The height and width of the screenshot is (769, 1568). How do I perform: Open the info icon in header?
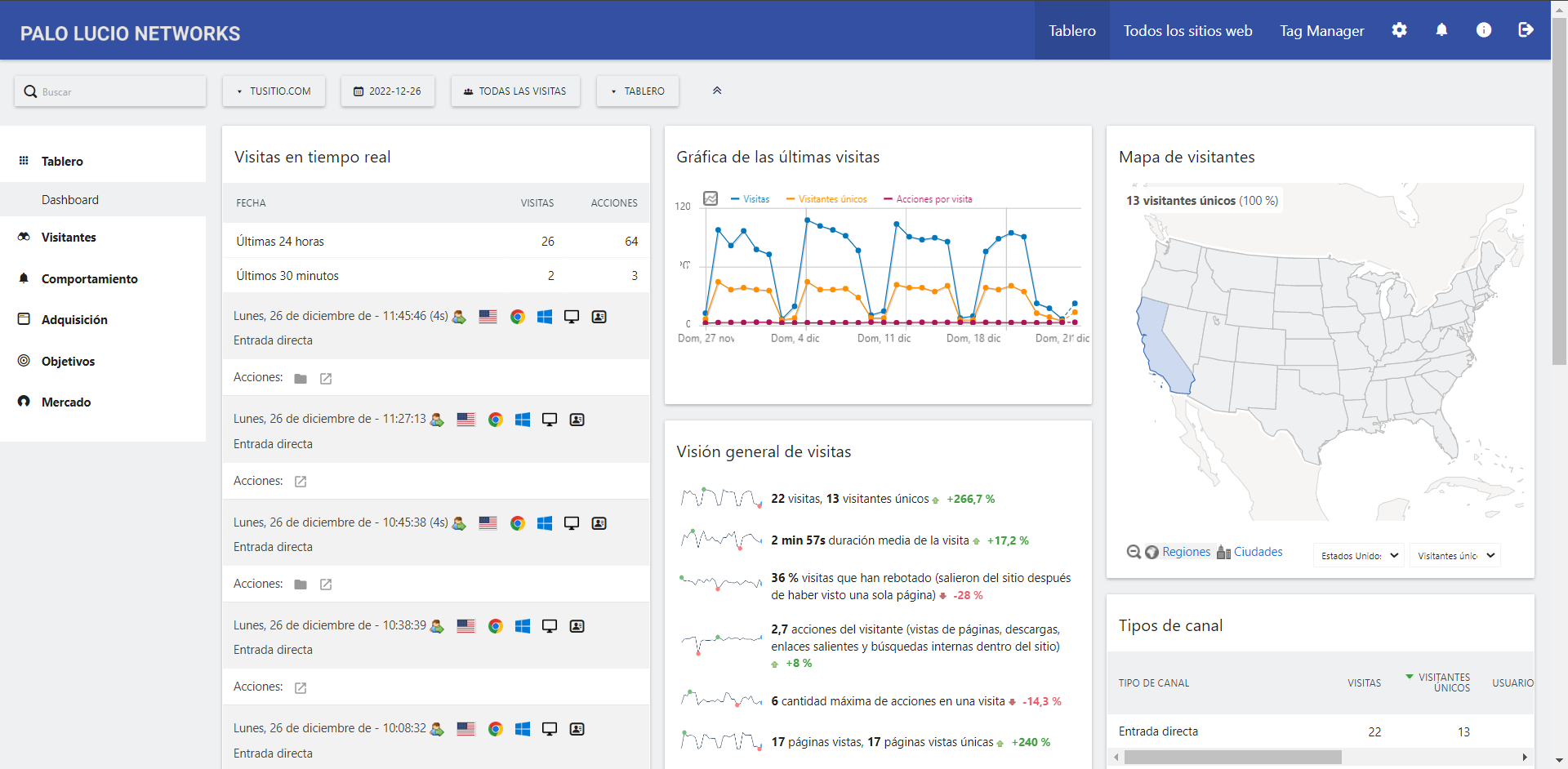1484,30
